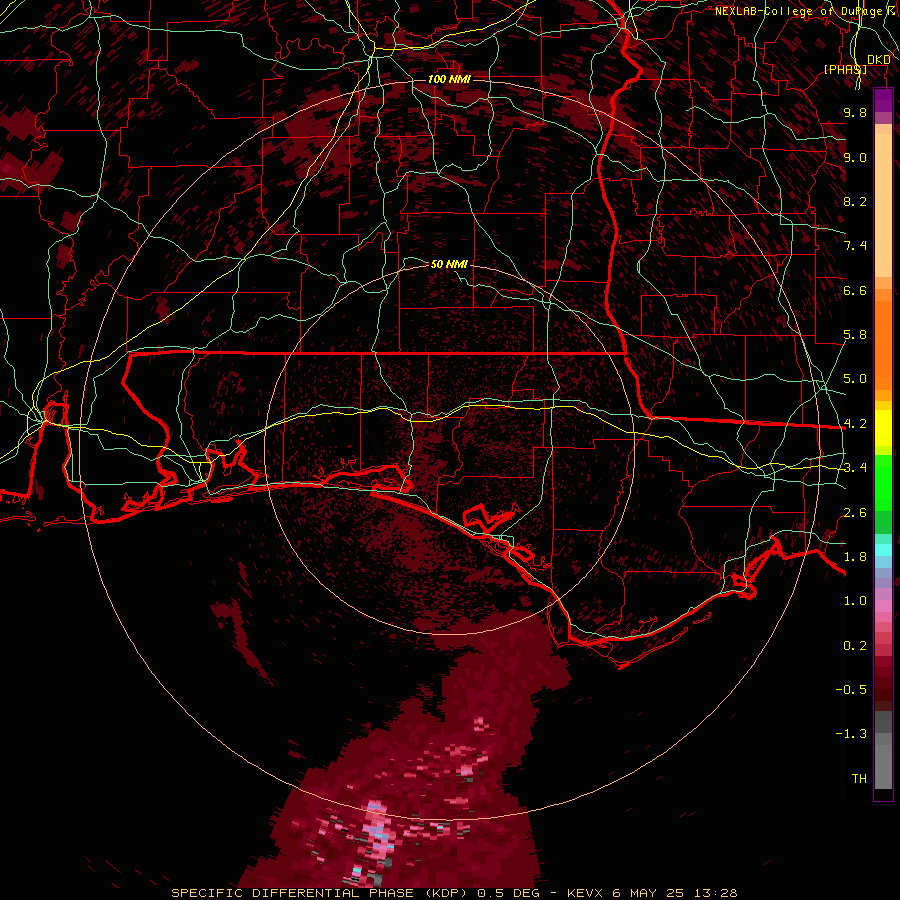900x900 pixels.
Task: Click the 1.8 value on the color scale
Action: (x=855, y=557)
